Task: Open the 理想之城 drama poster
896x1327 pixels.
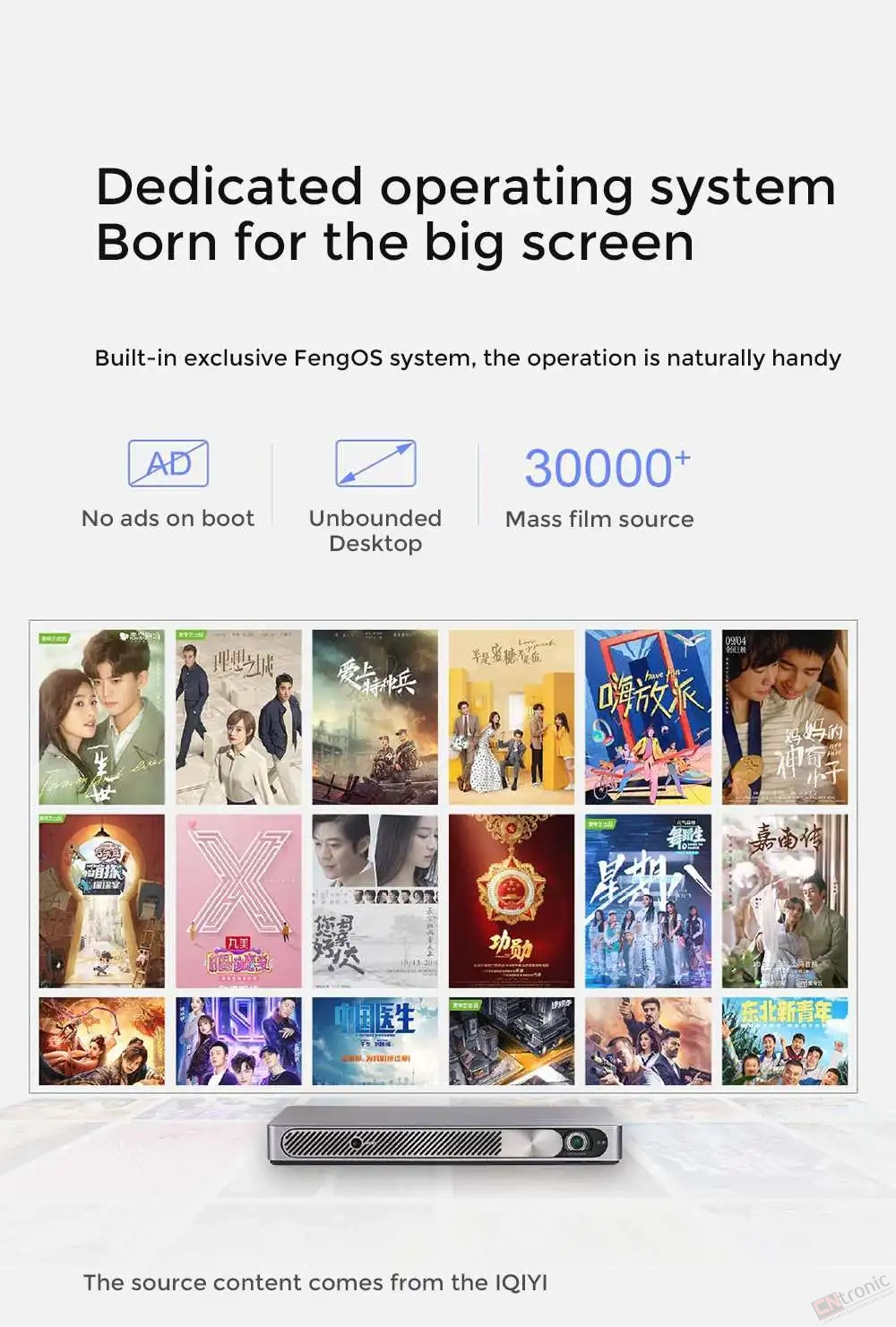Action: click(238, 717)
